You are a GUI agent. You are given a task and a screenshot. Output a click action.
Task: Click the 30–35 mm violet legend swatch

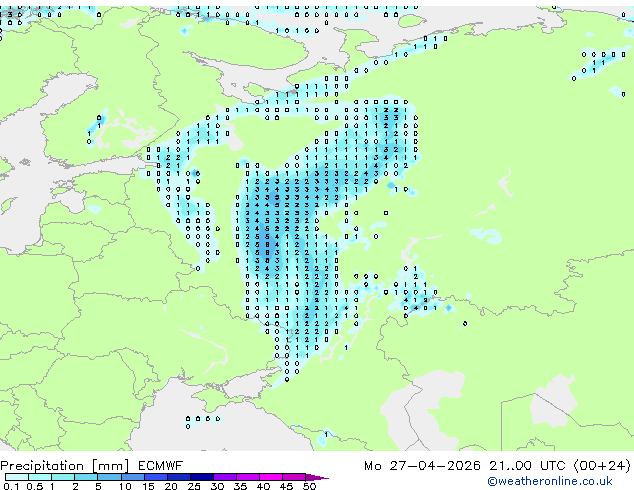[x=225, y=477]
